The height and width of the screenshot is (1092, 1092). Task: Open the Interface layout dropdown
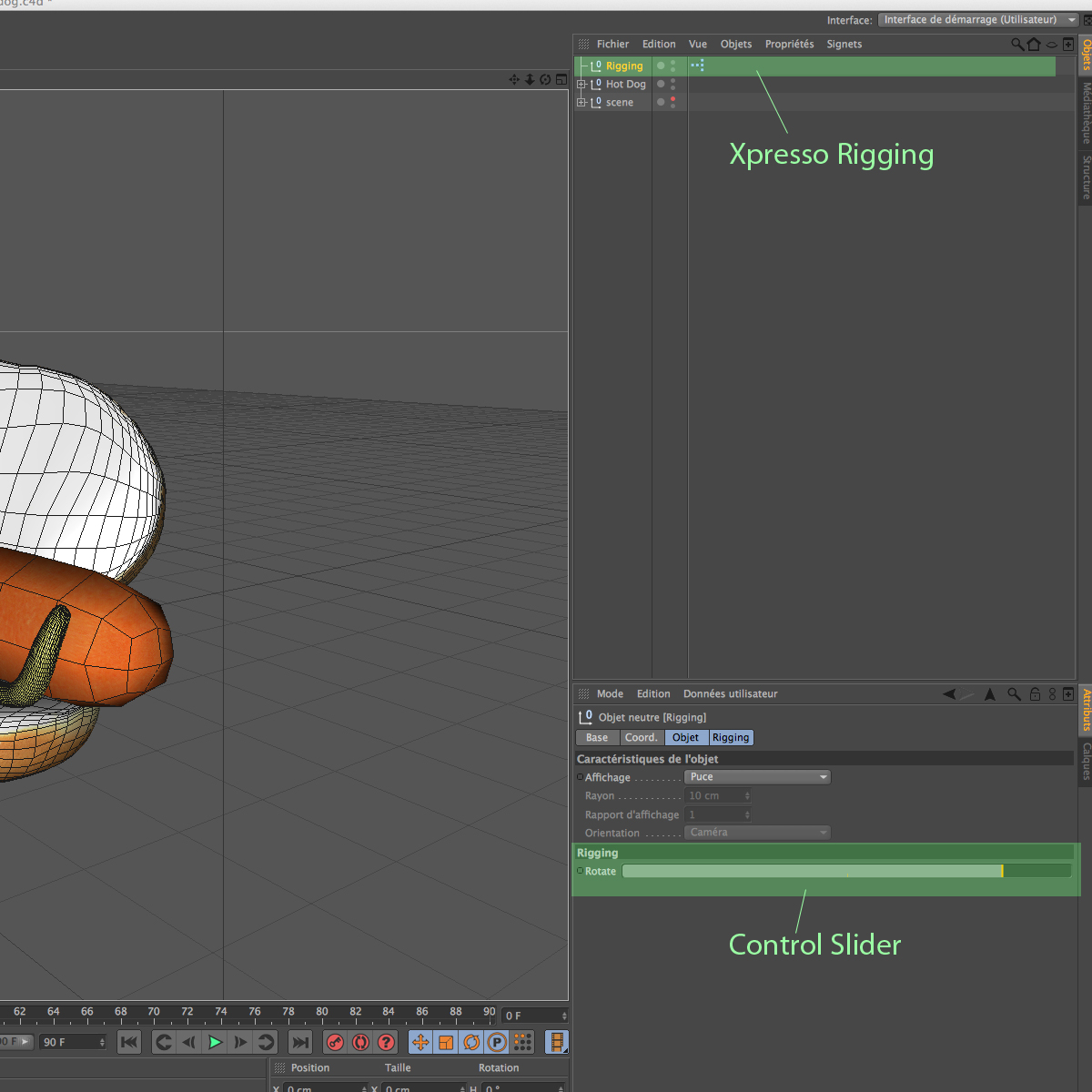click(x=979, y=20)
